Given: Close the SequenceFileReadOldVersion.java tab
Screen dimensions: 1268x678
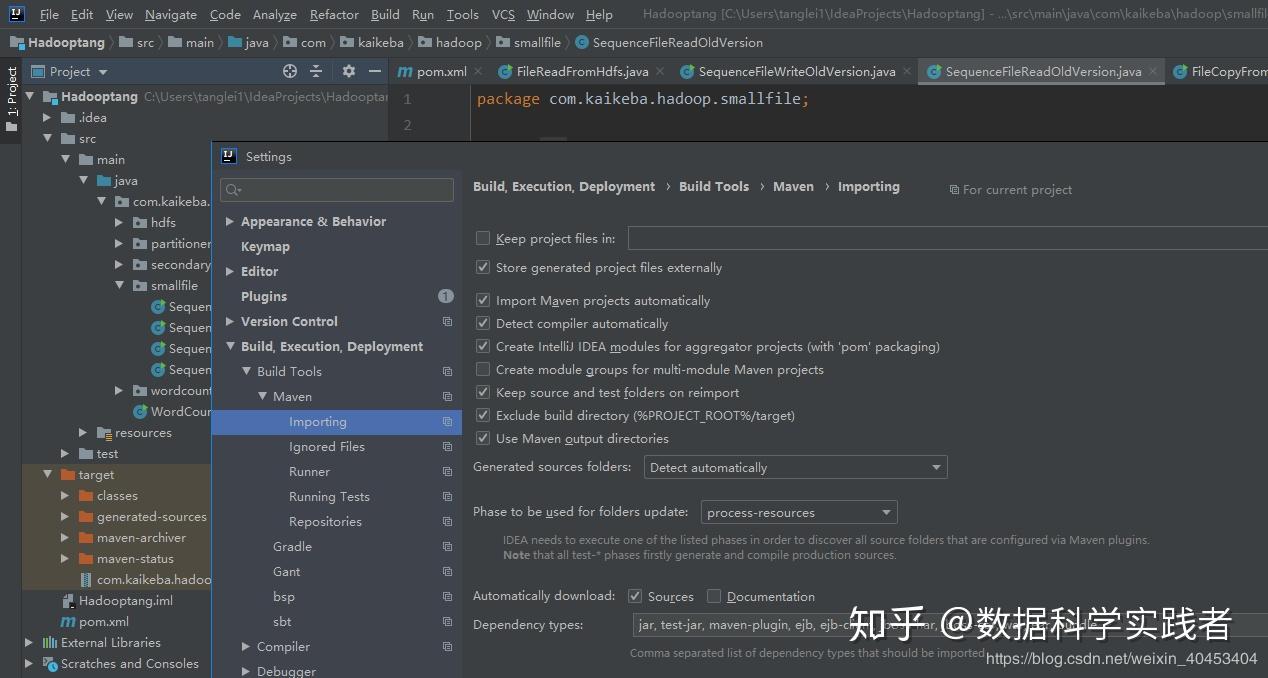Looking at the screenshot, I should pyautogui.click(x=1152, y=72).
